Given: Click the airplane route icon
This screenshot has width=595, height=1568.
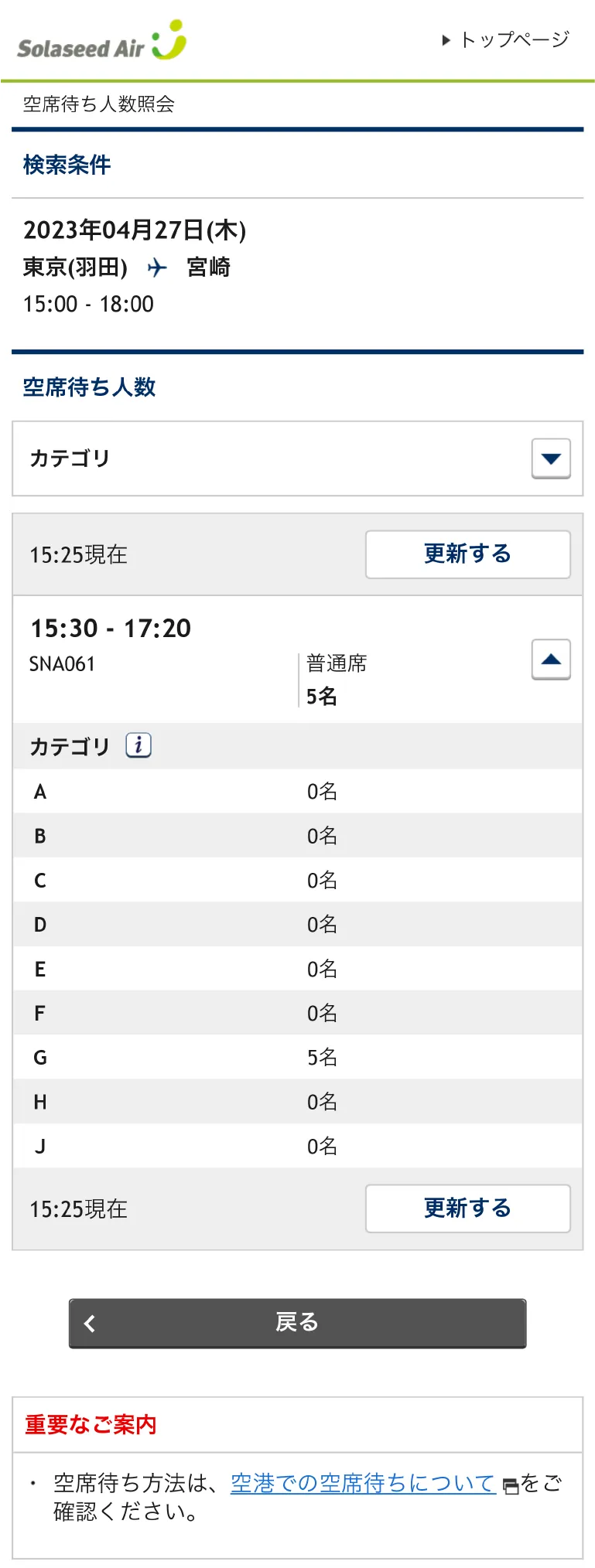Looking at the screenshot, I should 157,268.
